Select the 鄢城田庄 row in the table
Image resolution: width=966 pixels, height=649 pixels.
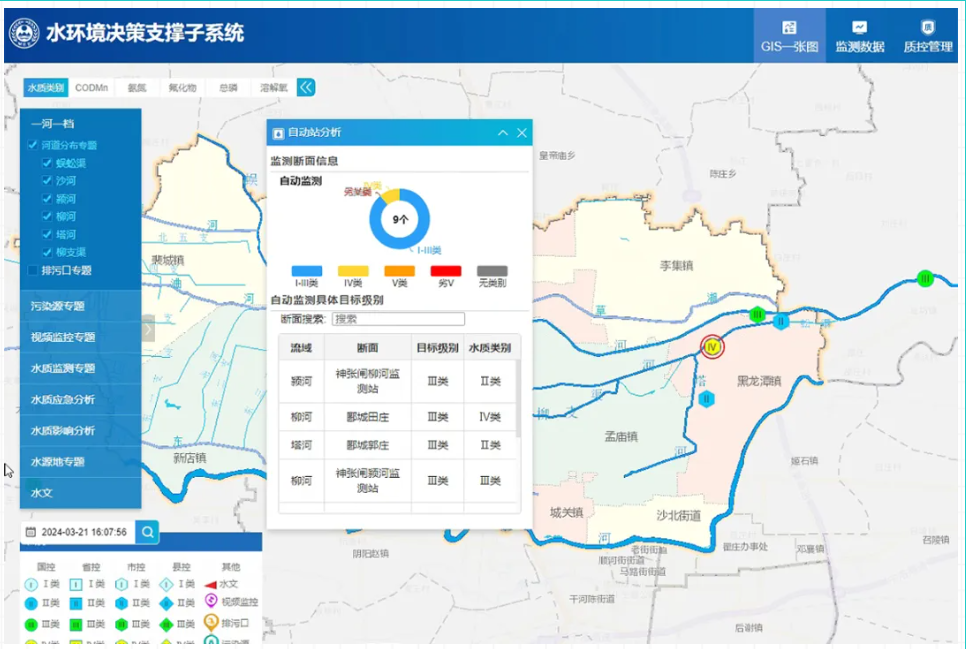367,416
